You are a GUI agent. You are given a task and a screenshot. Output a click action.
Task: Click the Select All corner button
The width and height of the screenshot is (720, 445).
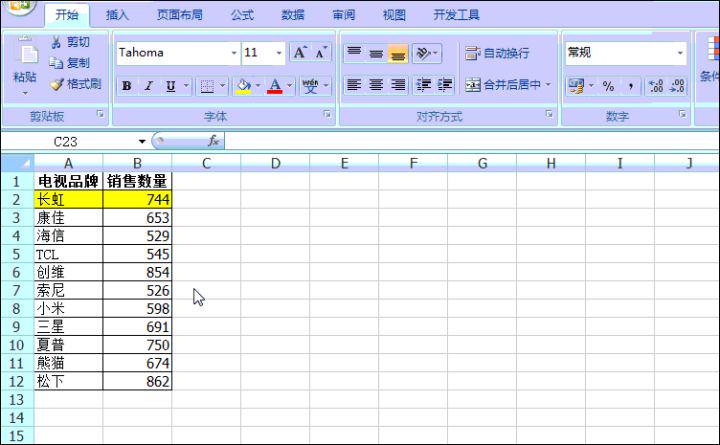pyautogui.click(x=17, y=163)
